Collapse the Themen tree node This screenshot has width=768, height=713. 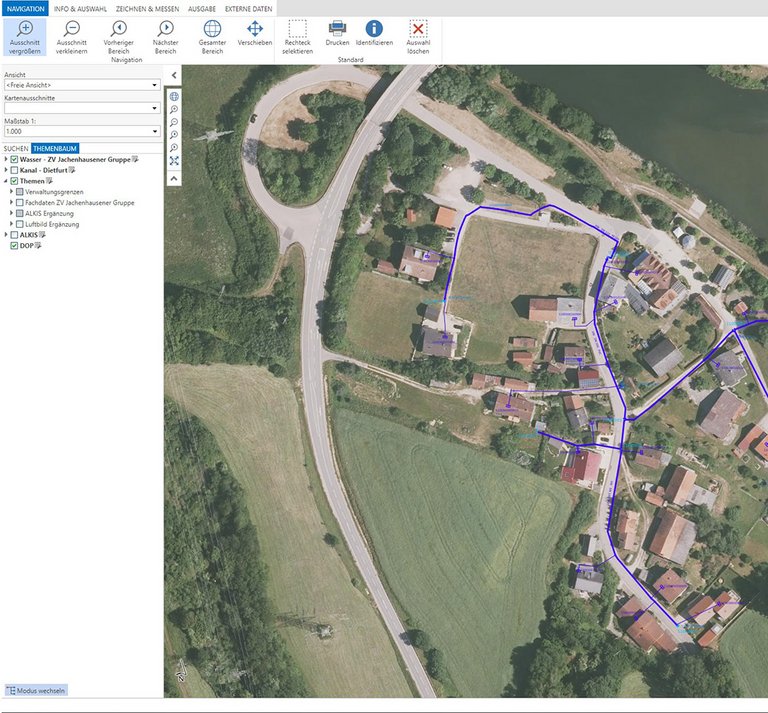point(6,181)
